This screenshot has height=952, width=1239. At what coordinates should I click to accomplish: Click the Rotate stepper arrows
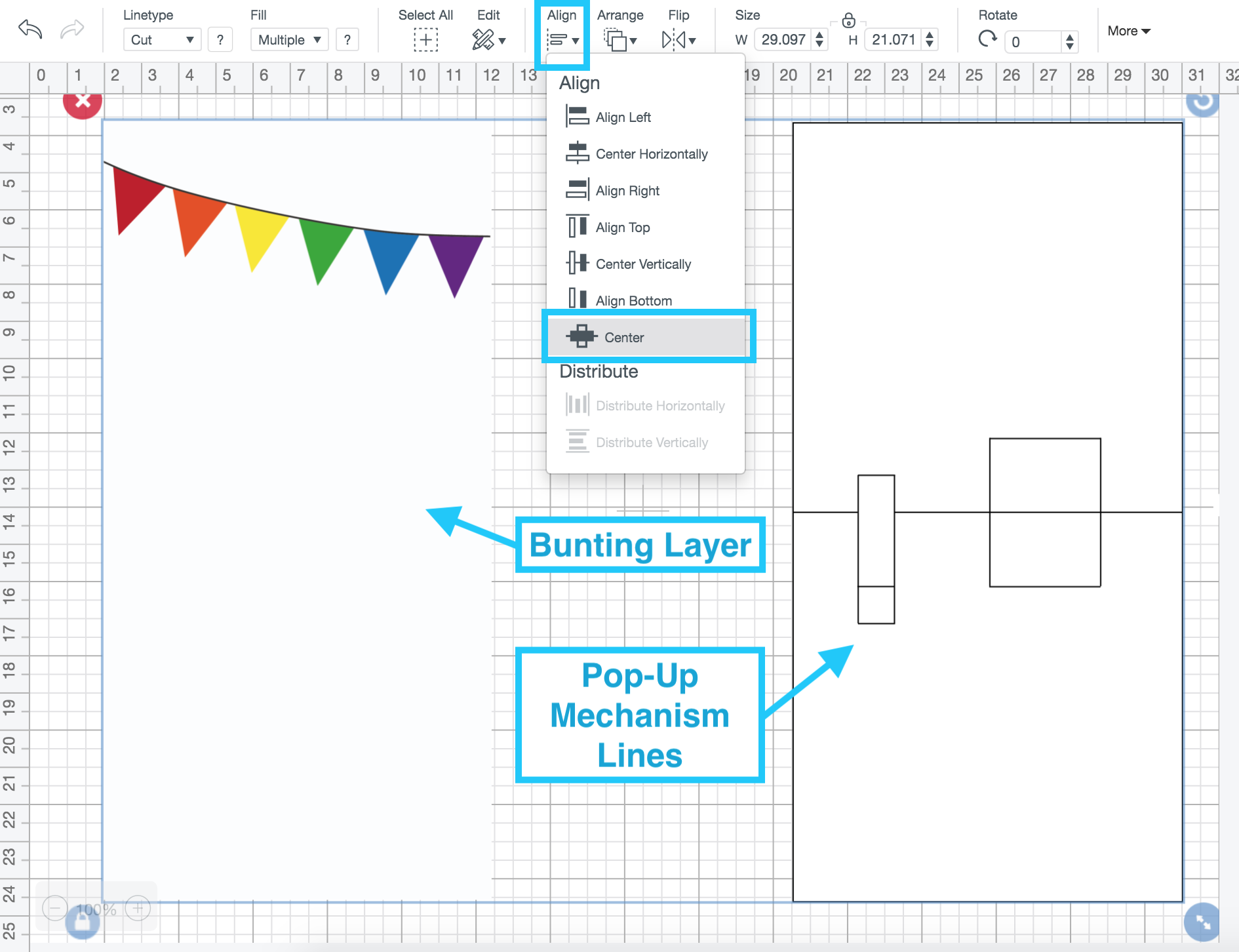(x=1070, y=42)
